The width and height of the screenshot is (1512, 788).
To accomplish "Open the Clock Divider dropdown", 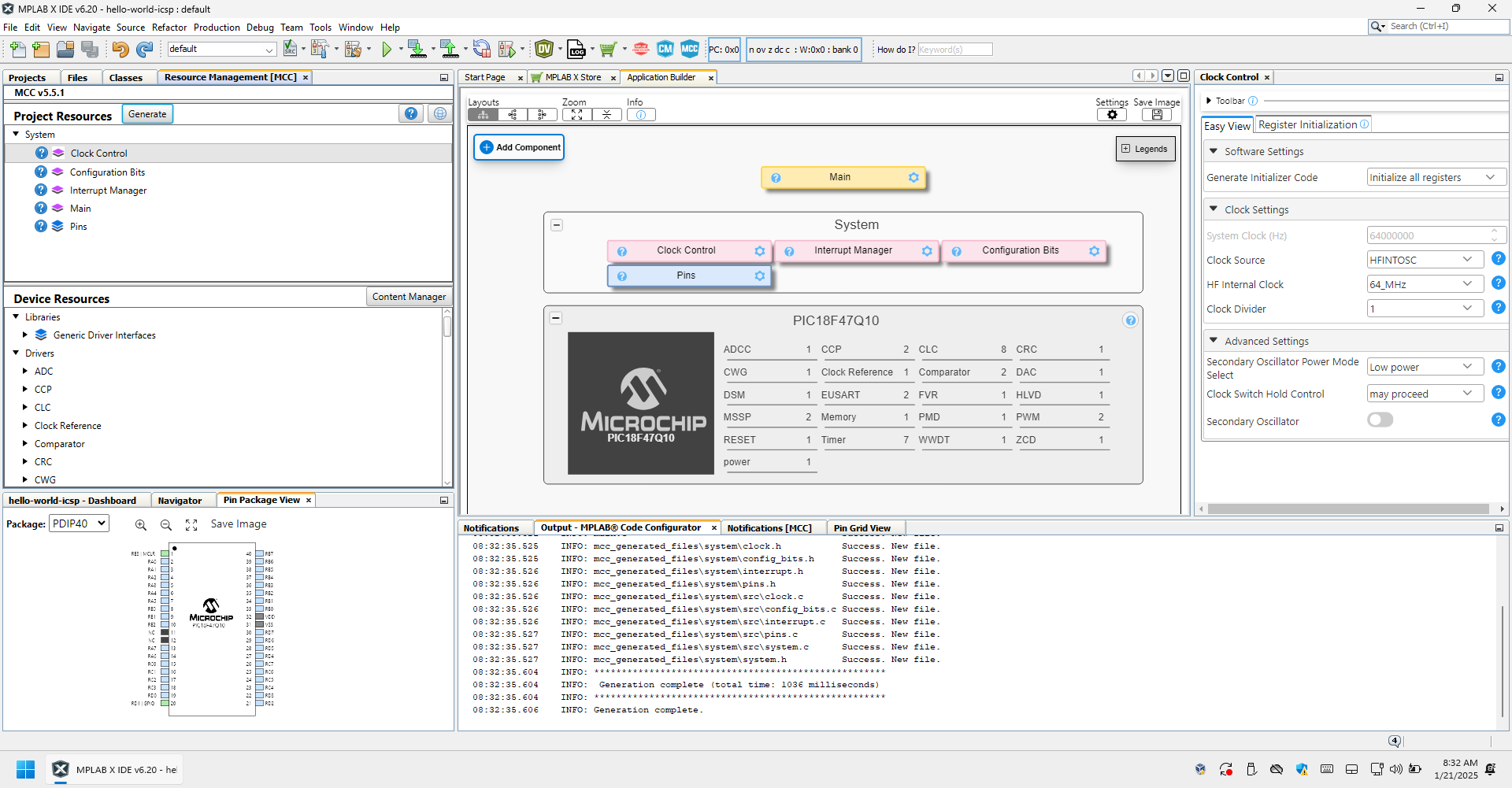I will tap(1425, 309).
